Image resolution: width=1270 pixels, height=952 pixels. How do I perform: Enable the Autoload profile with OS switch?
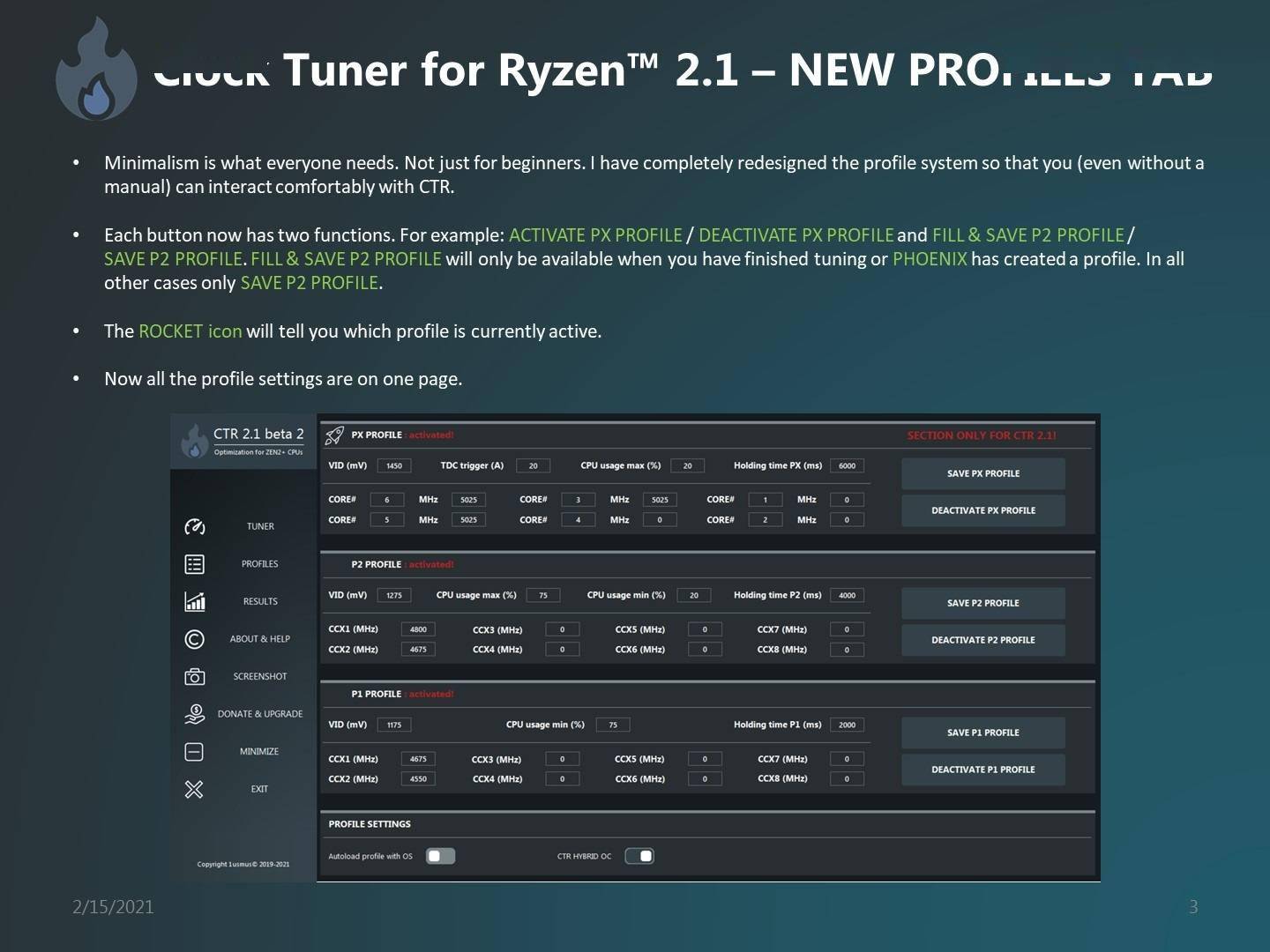point(440,856)
